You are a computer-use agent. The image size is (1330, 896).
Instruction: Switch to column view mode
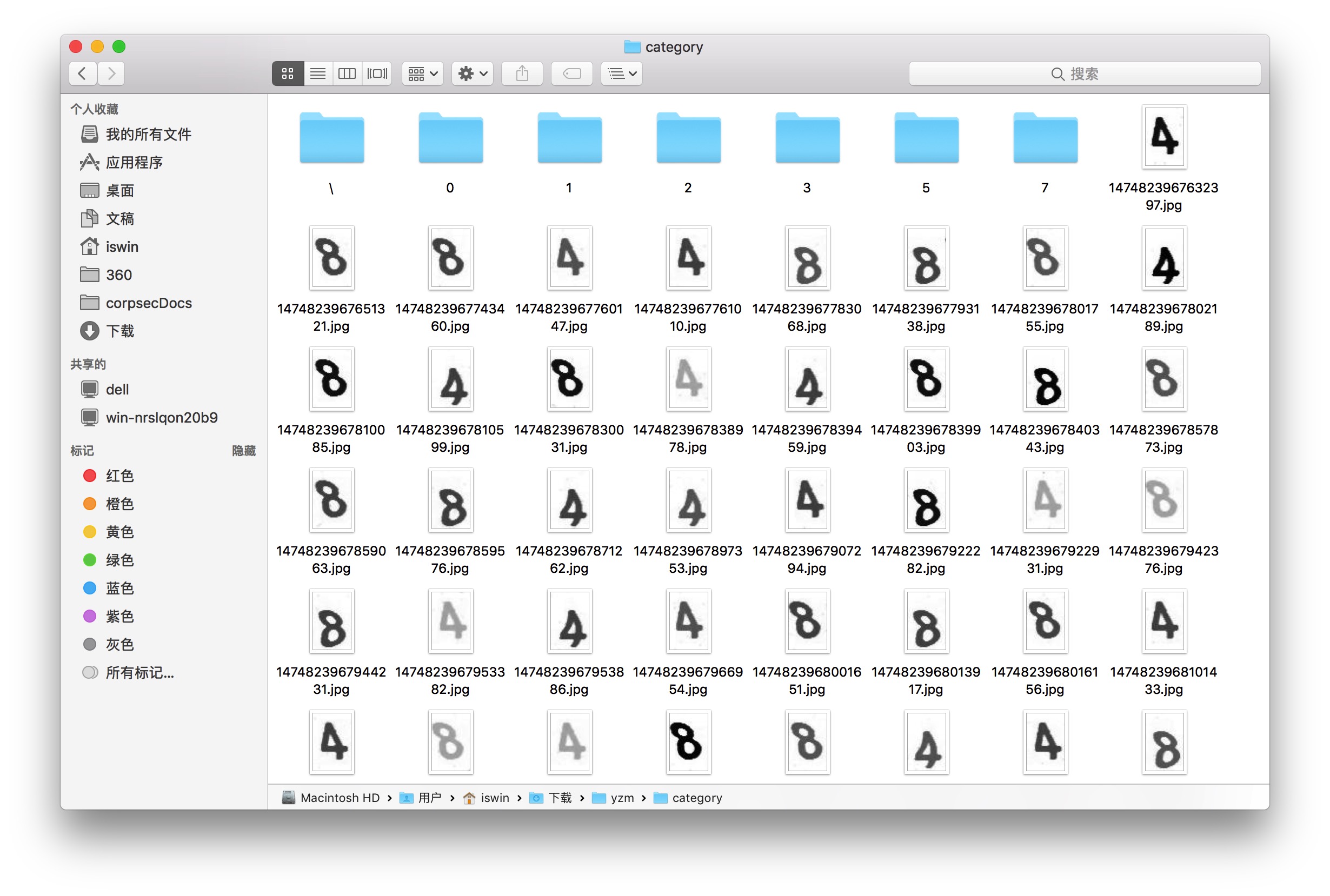click(x=347, y=73)
